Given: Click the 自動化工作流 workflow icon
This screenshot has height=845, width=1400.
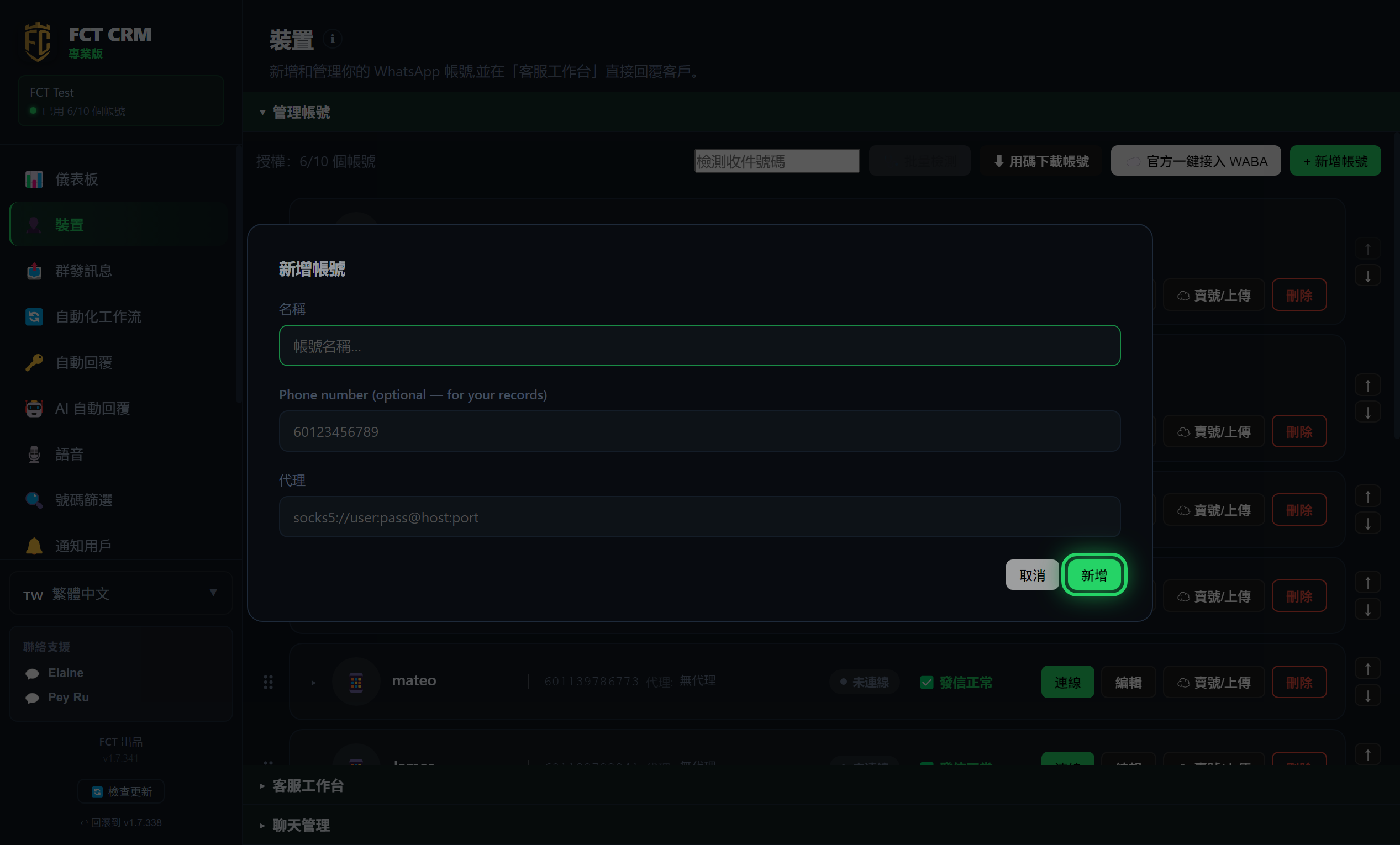Looking at the screenshot, I should tap(34, 317).
